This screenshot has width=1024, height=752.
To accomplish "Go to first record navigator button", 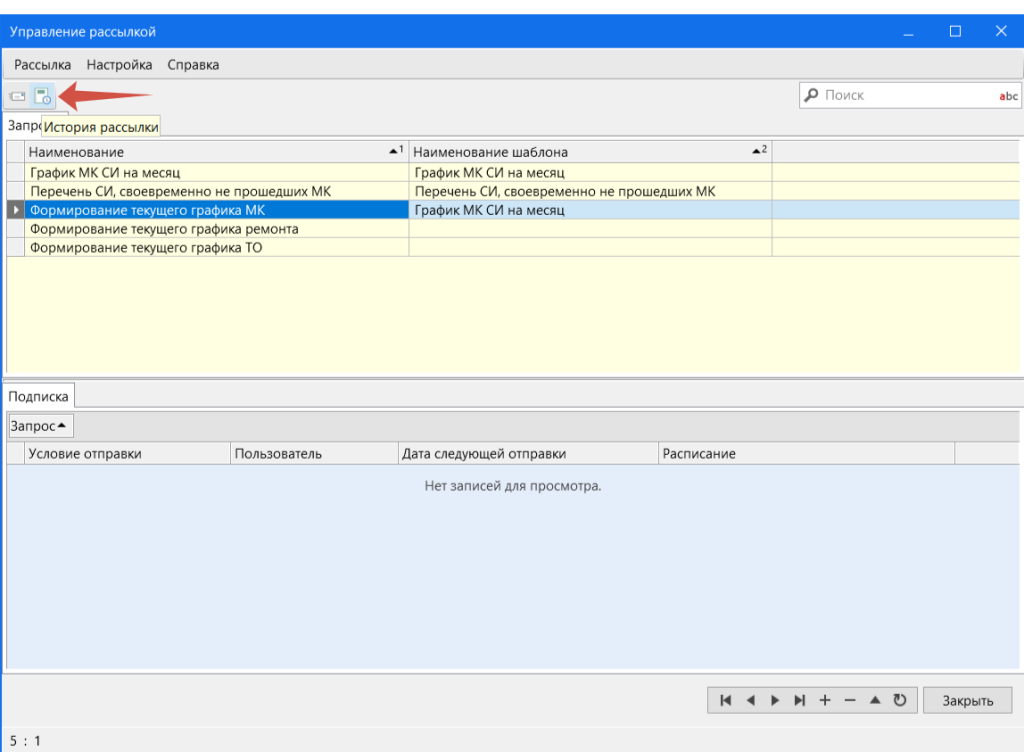I will (x=725, y=700).
